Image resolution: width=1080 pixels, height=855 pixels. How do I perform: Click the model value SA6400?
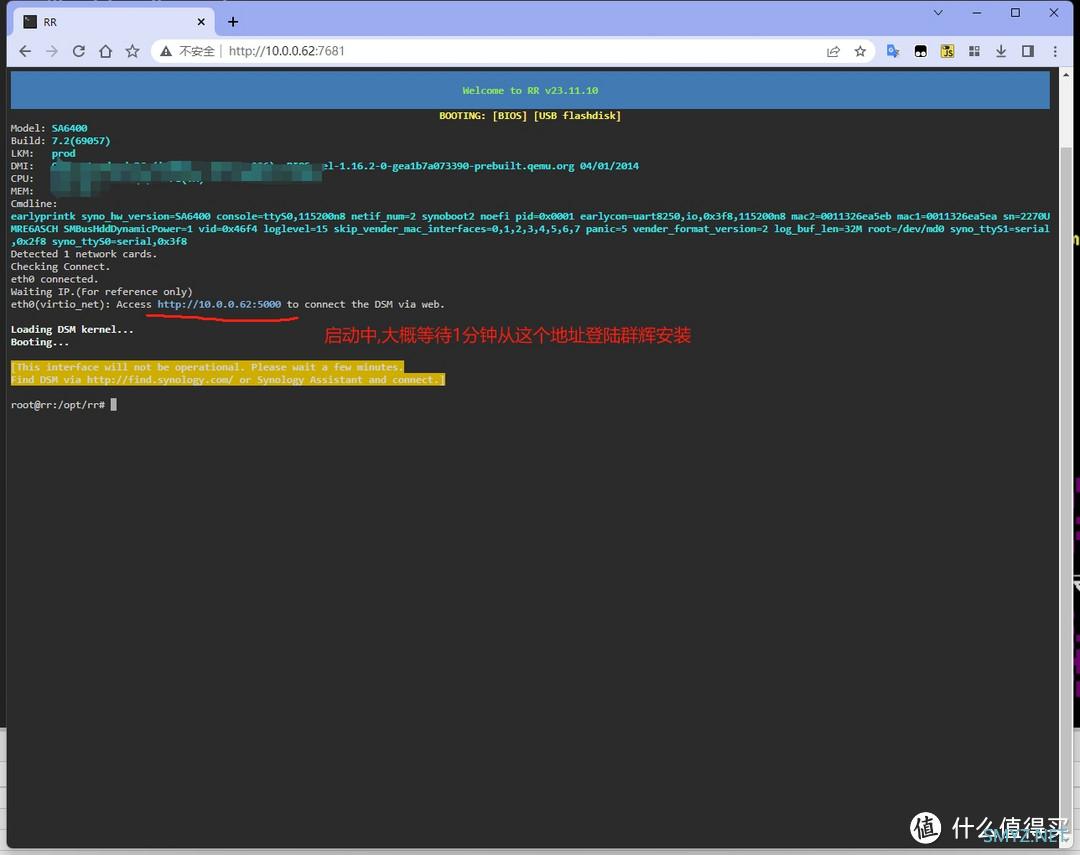pos(70,128)
